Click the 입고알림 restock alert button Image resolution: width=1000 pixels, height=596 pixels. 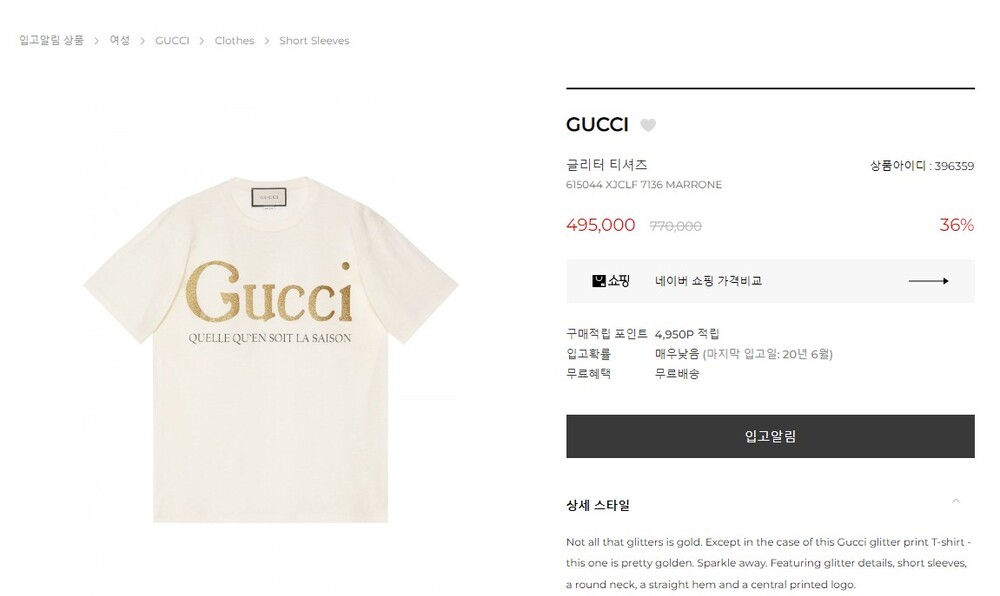coord(770,436)
